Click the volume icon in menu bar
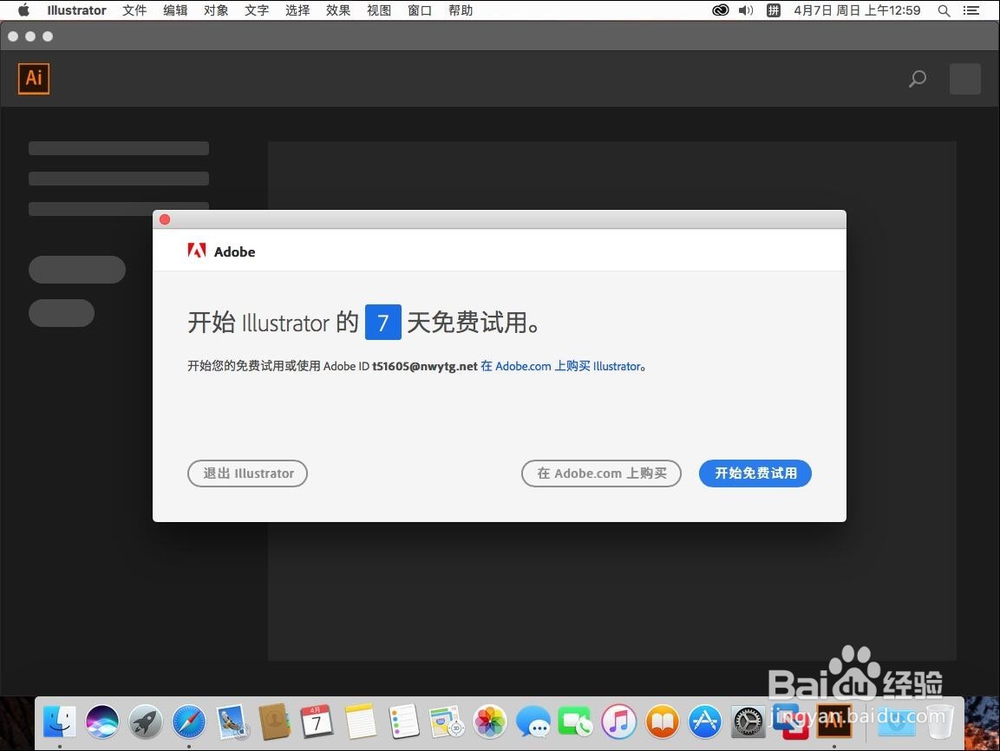Viewport: 1000px width, 751px height. pos(746,10)
